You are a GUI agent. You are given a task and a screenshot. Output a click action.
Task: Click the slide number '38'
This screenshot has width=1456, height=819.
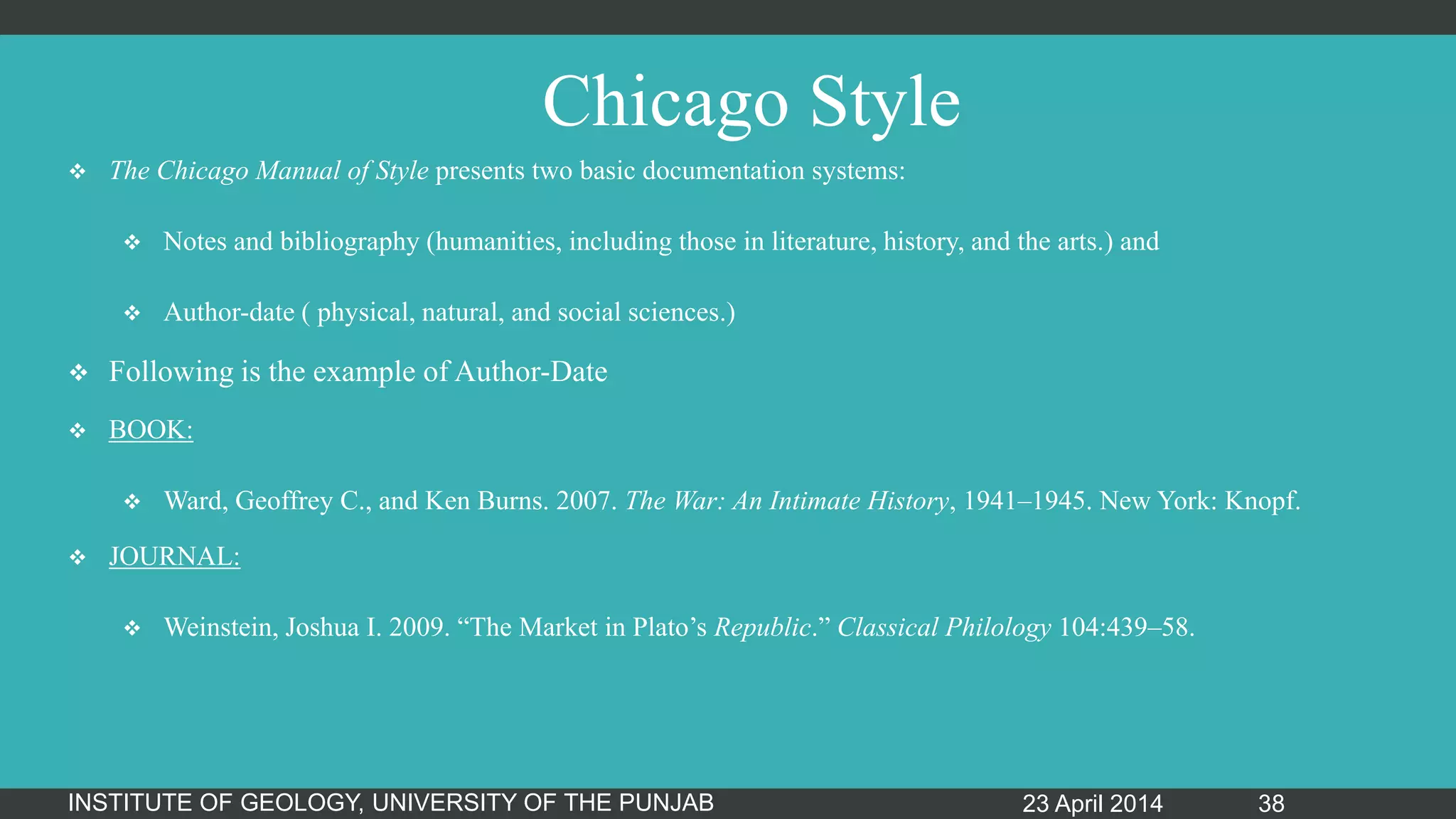[x=1271, y=803]
